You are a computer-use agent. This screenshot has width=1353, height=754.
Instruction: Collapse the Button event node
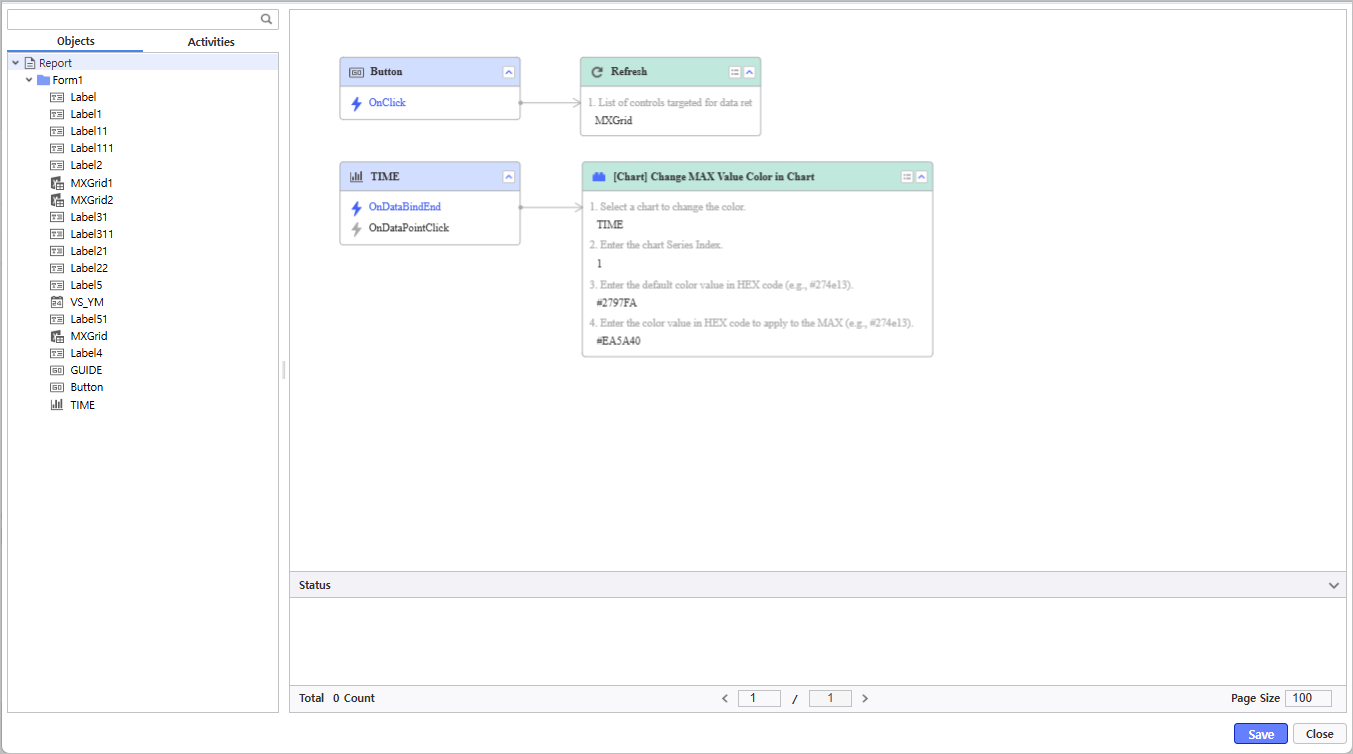click(508, 72)
